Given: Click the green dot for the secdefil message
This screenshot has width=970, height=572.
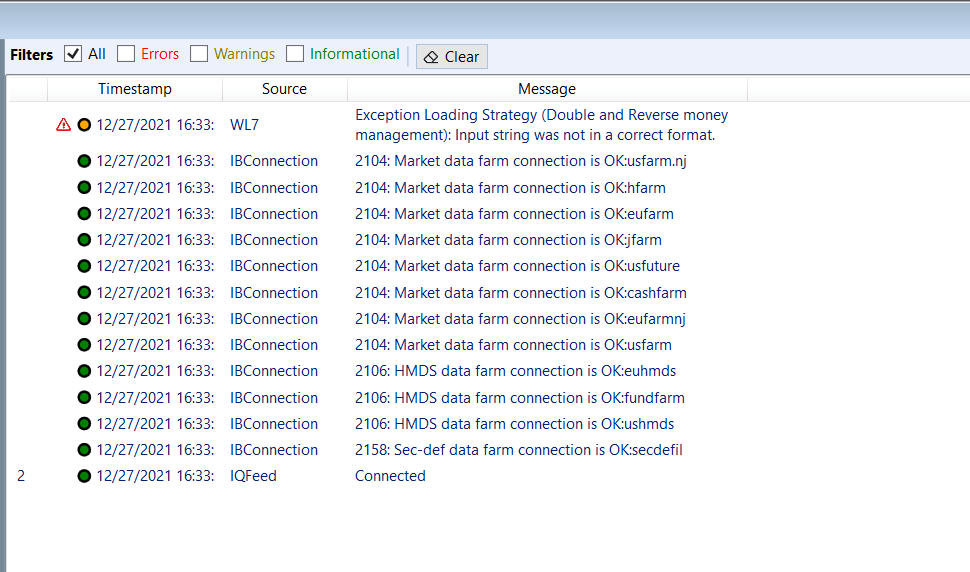Looking at the screenshot, I should click(x=84, y=450).
